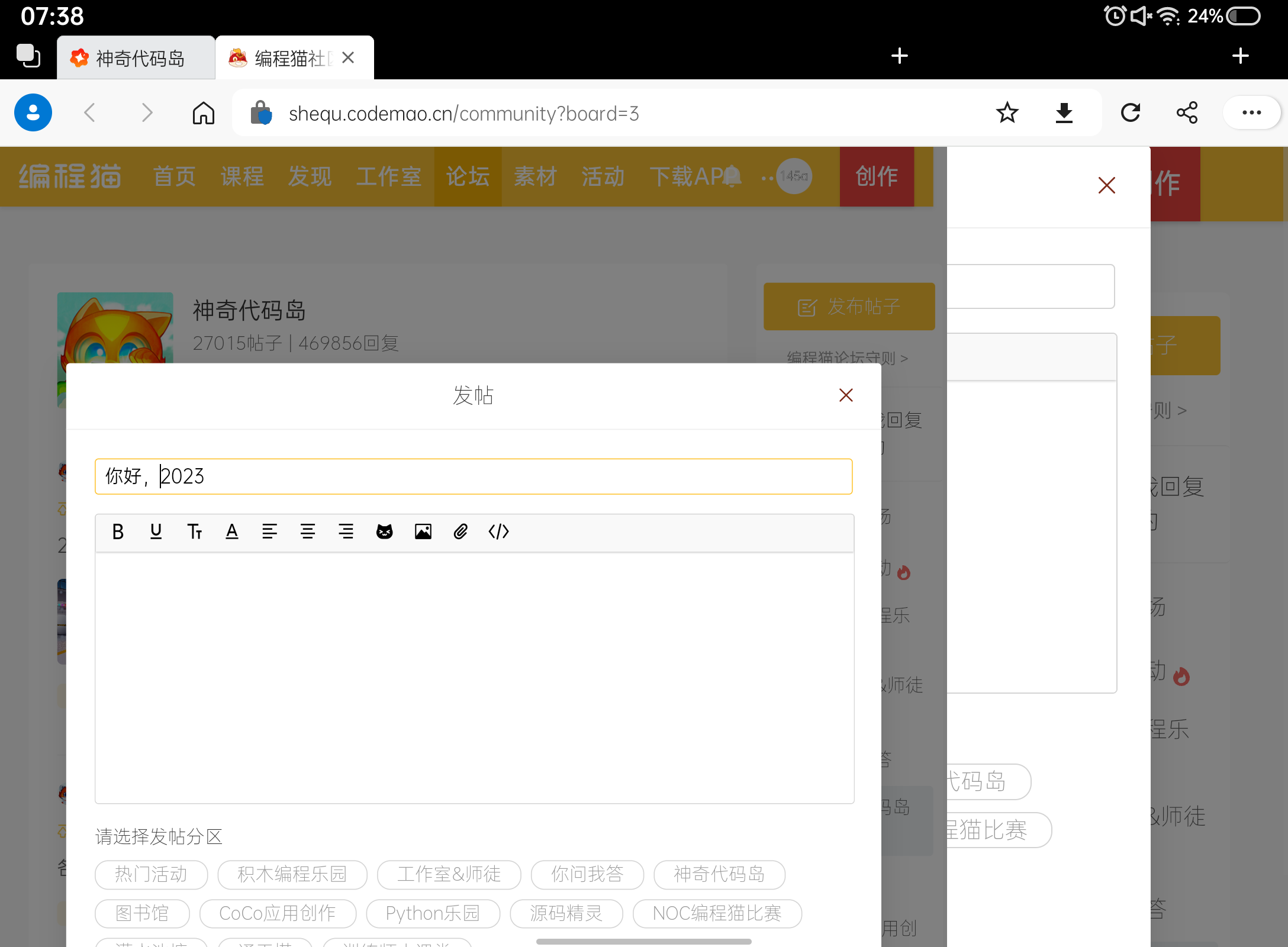Open the font size tool

click(x=194, y=532)
